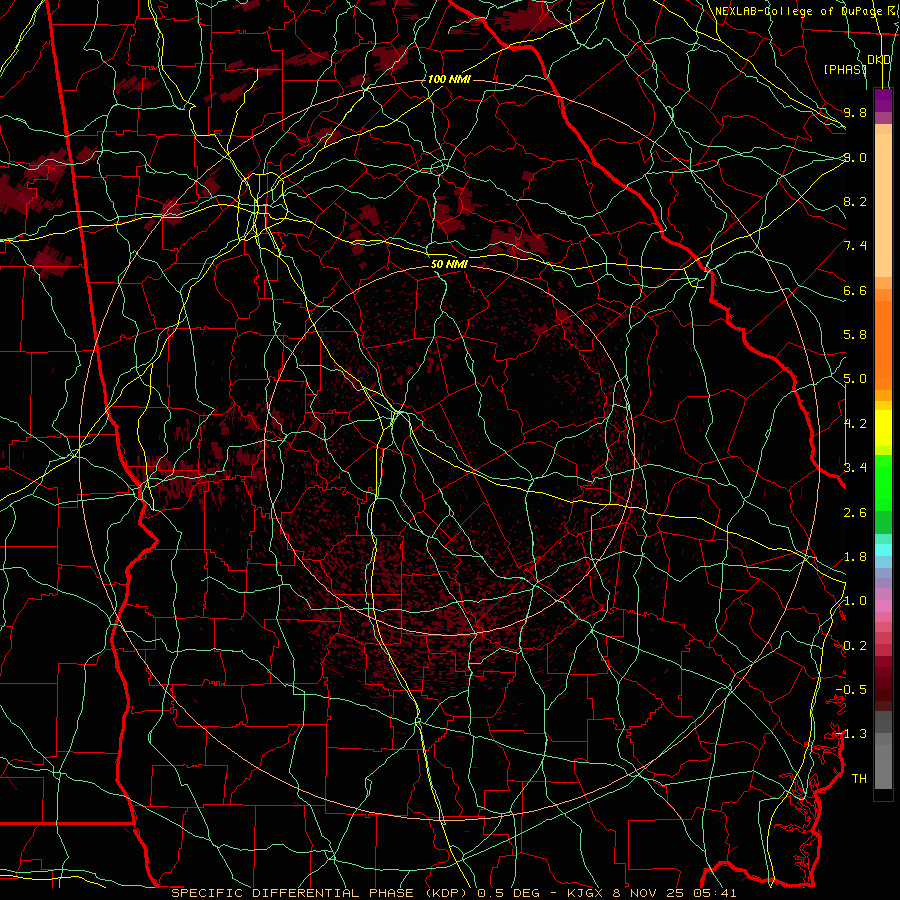Click the [PHAS] label above the color bar
The image size is (900, 900).
(x=845, y=69)
